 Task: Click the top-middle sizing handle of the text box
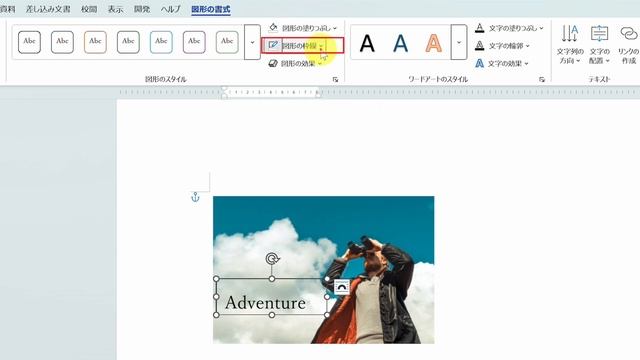(272, 279)
